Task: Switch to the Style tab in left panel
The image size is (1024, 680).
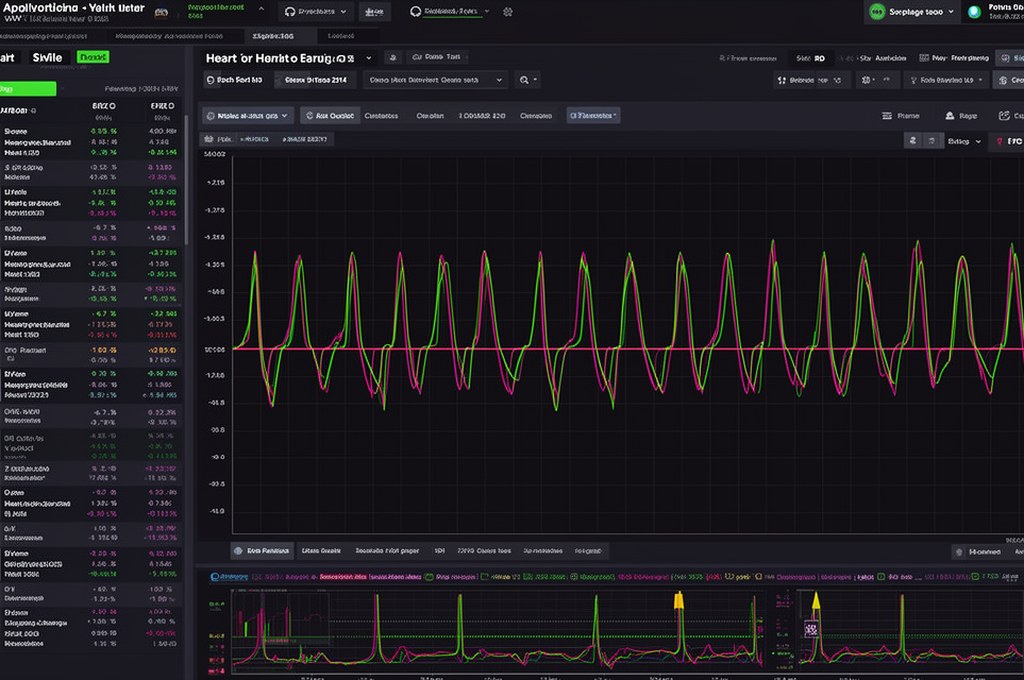Action: pyautogui.click(x=46, y=57)
